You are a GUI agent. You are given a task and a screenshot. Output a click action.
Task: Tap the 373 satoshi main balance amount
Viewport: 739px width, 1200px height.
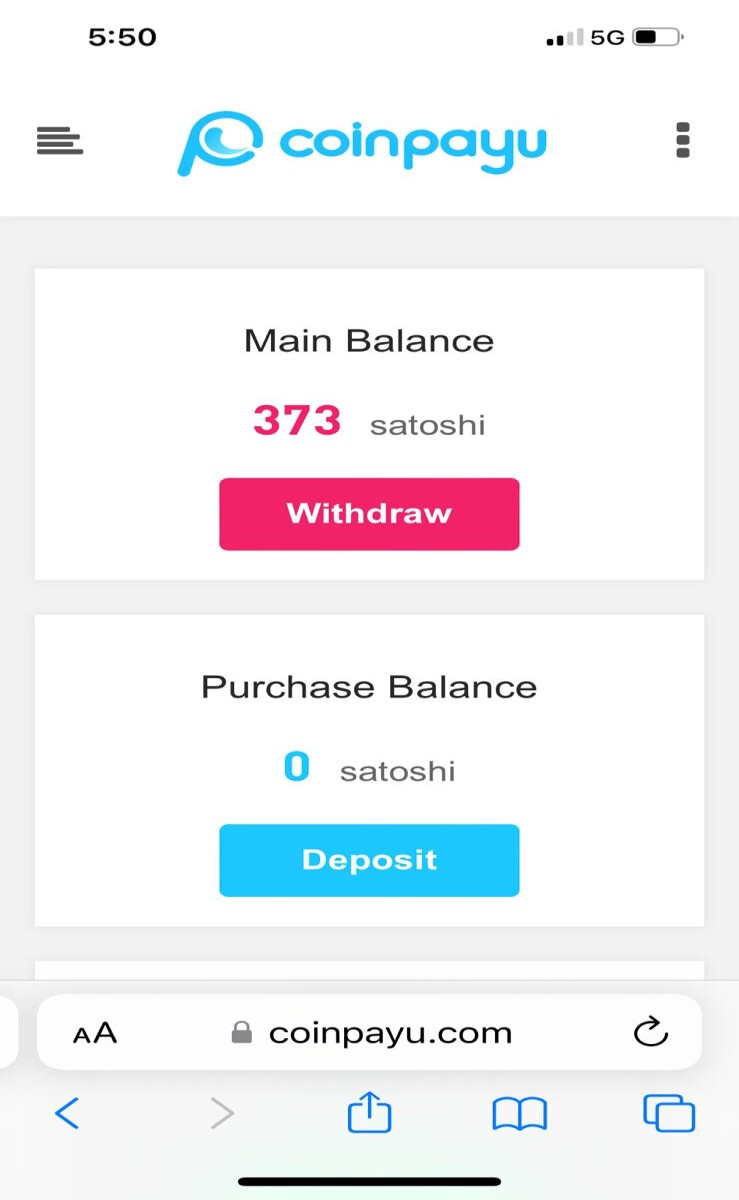369,421
